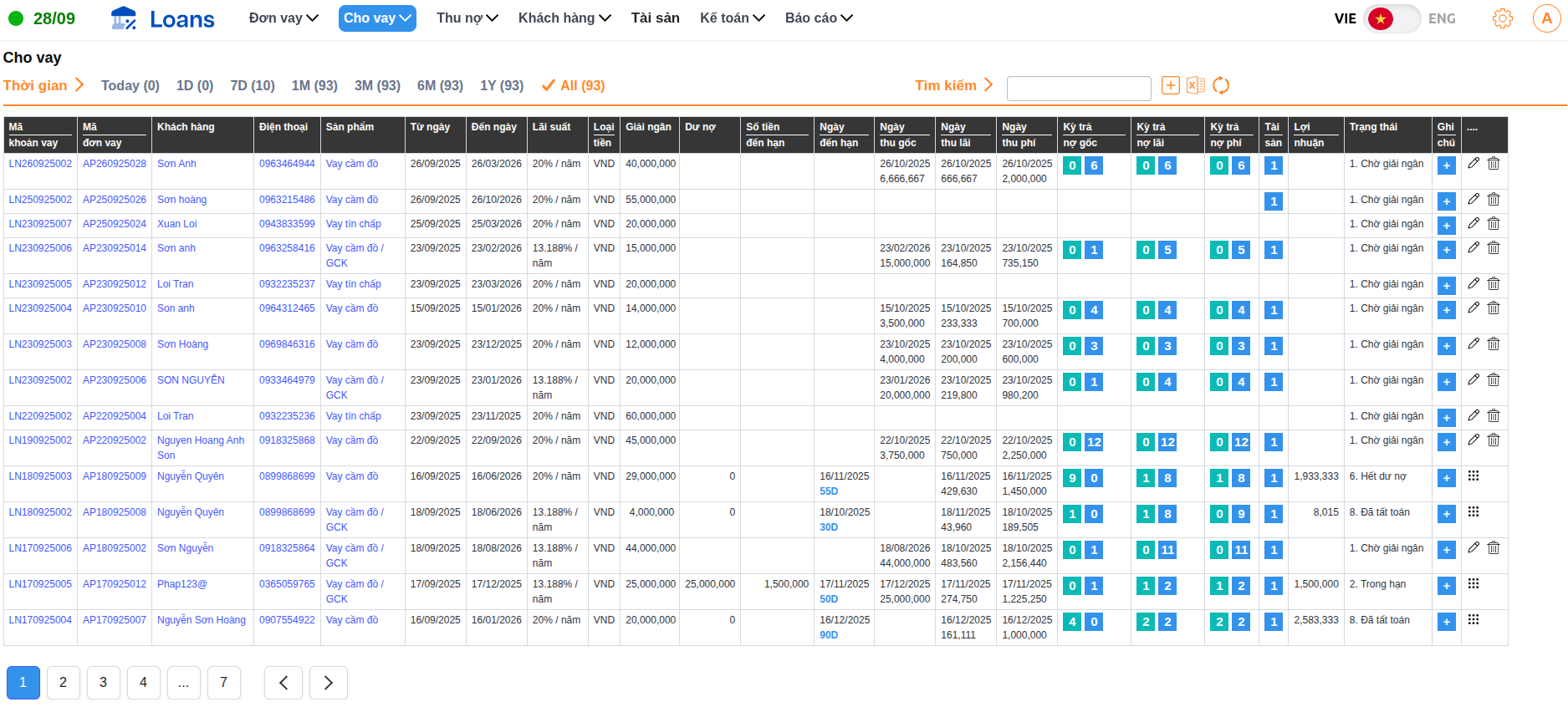Image resolution: width=1568 pixels, height=707 pixels.
Task: Delete loan LN250925002 using trash icon
Action: click(x=1494, y=200)
